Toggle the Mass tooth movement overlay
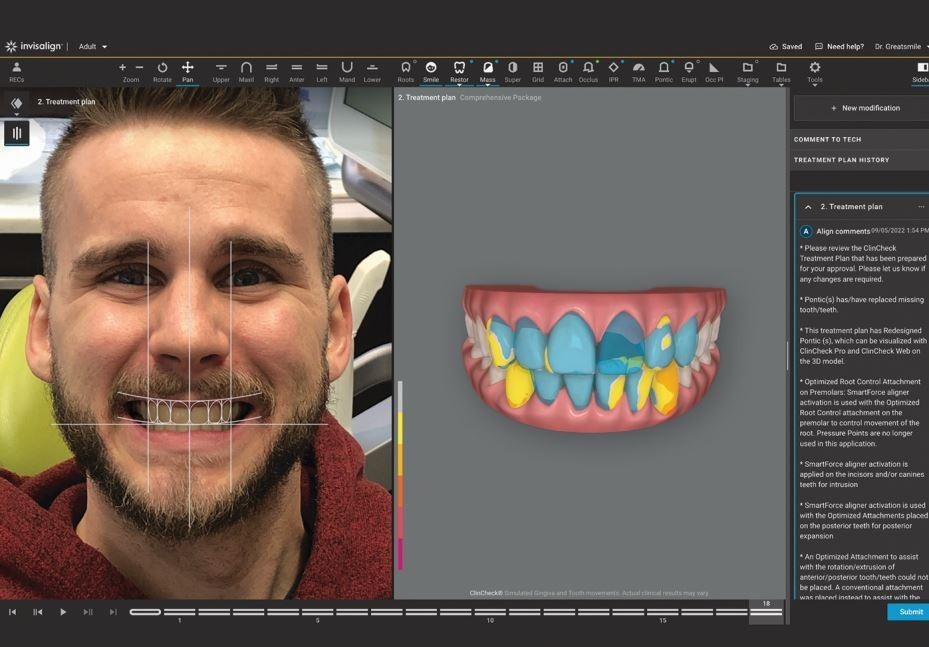This screenshot has width=929, height=647. click(x=488, y=72)
